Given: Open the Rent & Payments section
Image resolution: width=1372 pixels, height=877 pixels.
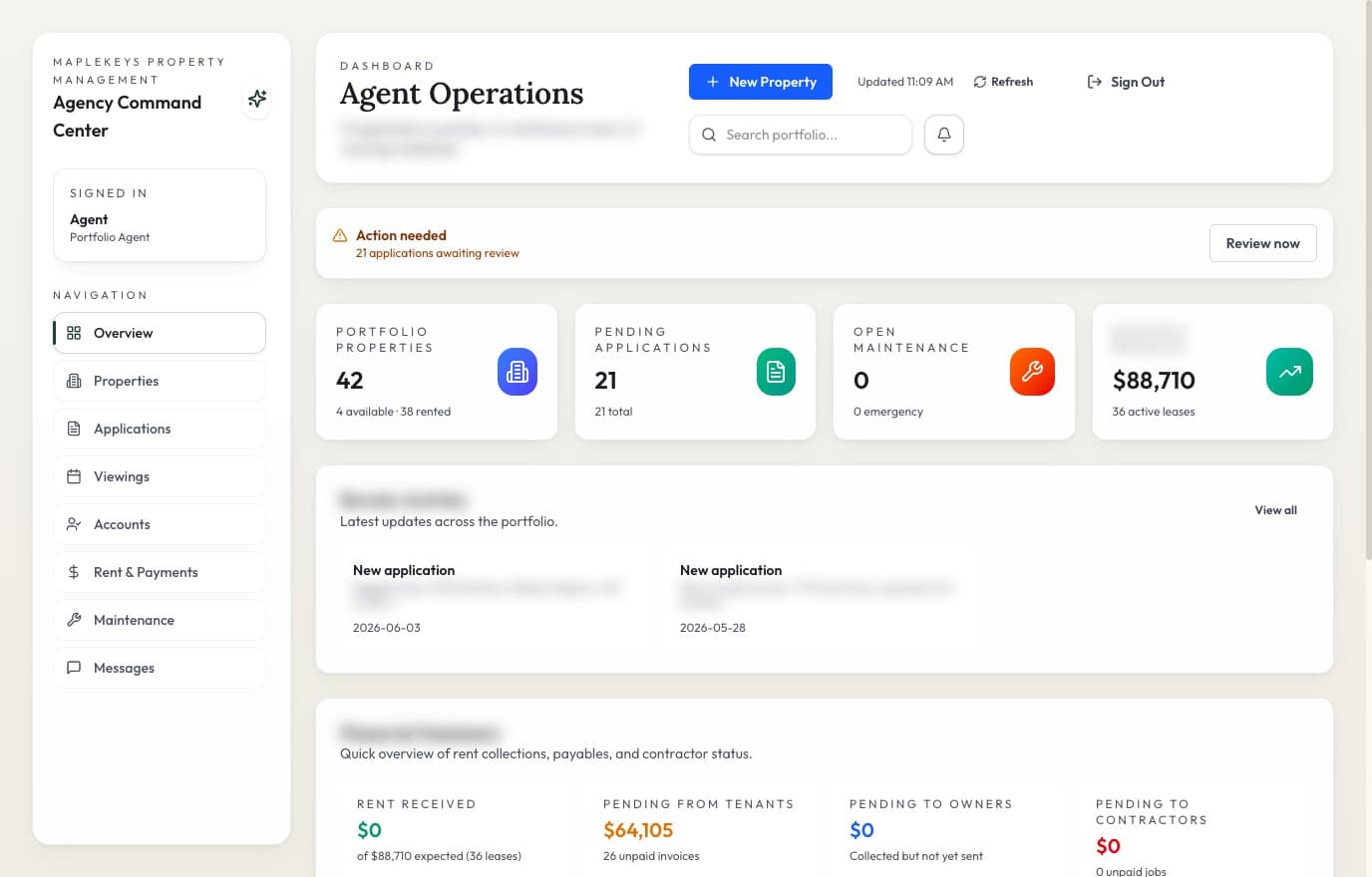Looking at the screenshot, I should pyautogui.click(x=160, y=572).
